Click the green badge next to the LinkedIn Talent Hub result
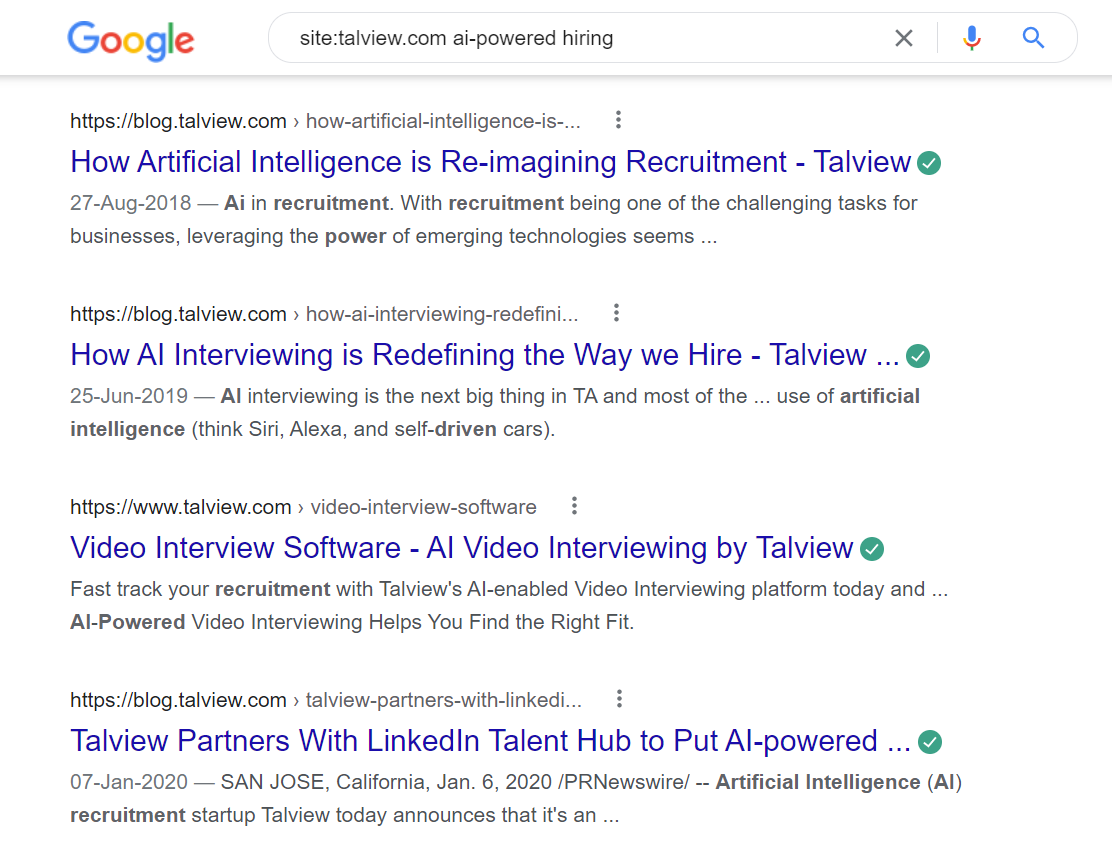The width and height of the screenshot is (1112, 850). coord(930,742)
